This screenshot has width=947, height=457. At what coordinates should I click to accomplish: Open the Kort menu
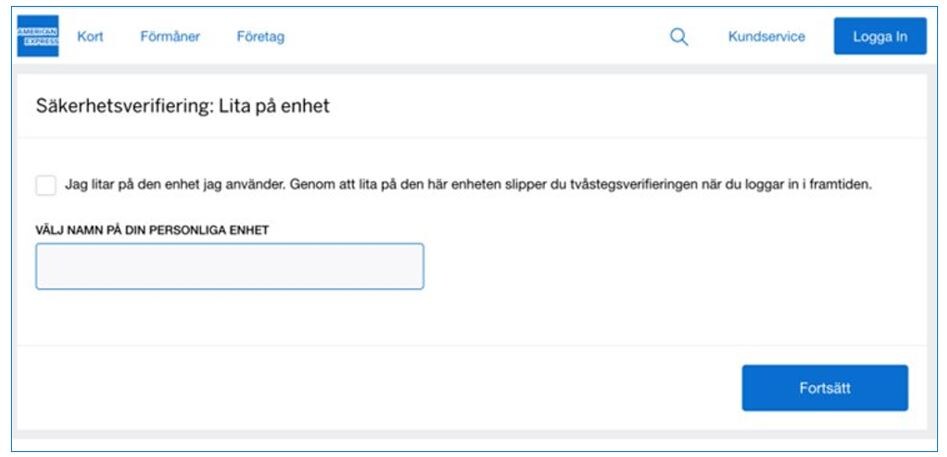90,37
